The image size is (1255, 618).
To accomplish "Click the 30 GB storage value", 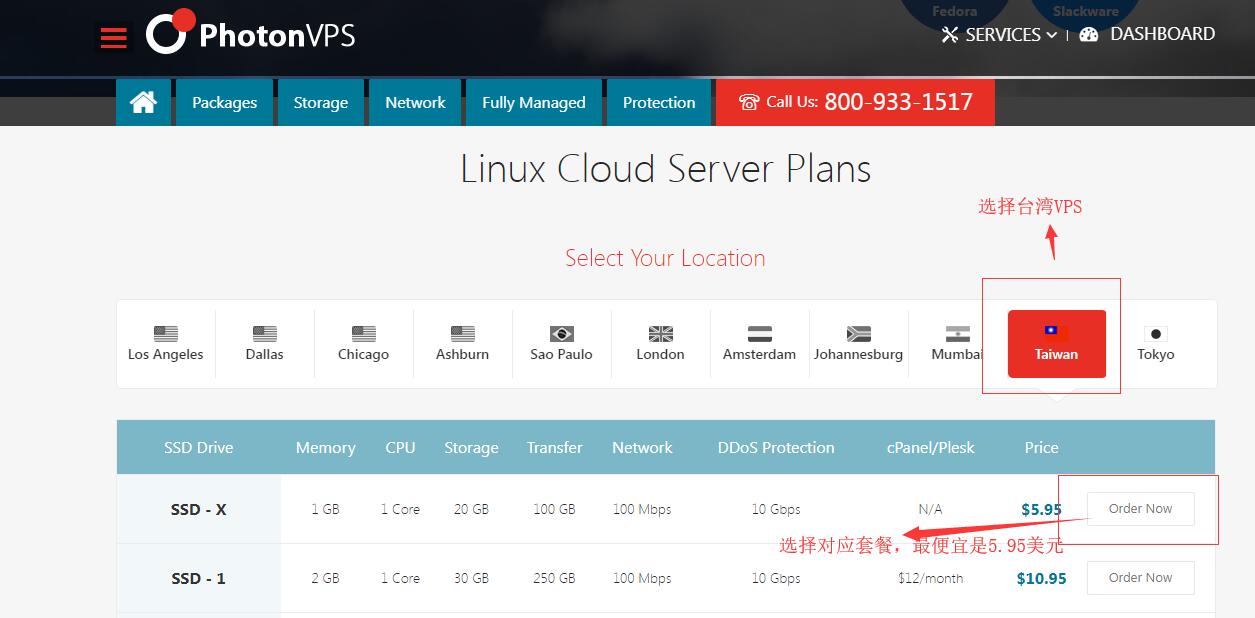I will point(471,578).
